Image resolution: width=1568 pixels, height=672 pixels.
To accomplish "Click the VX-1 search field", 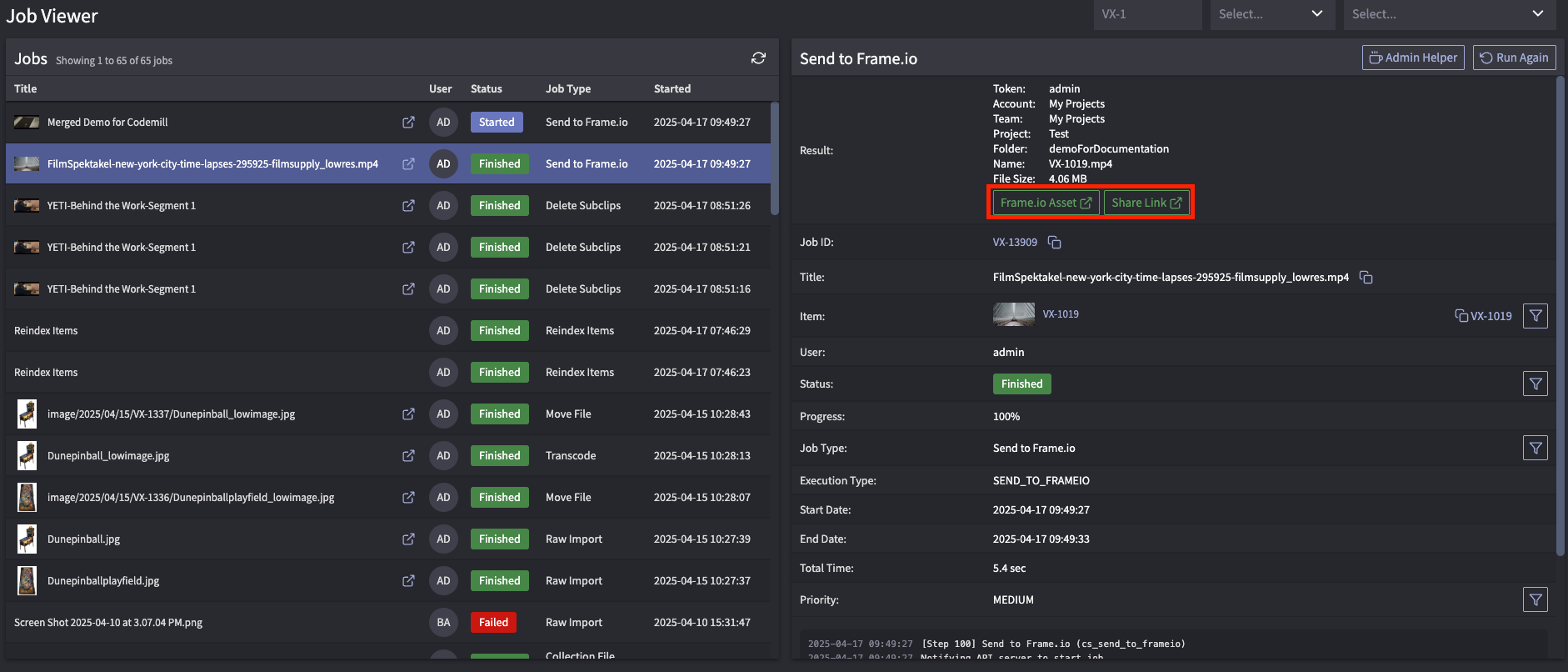I will click(1147, 14).
